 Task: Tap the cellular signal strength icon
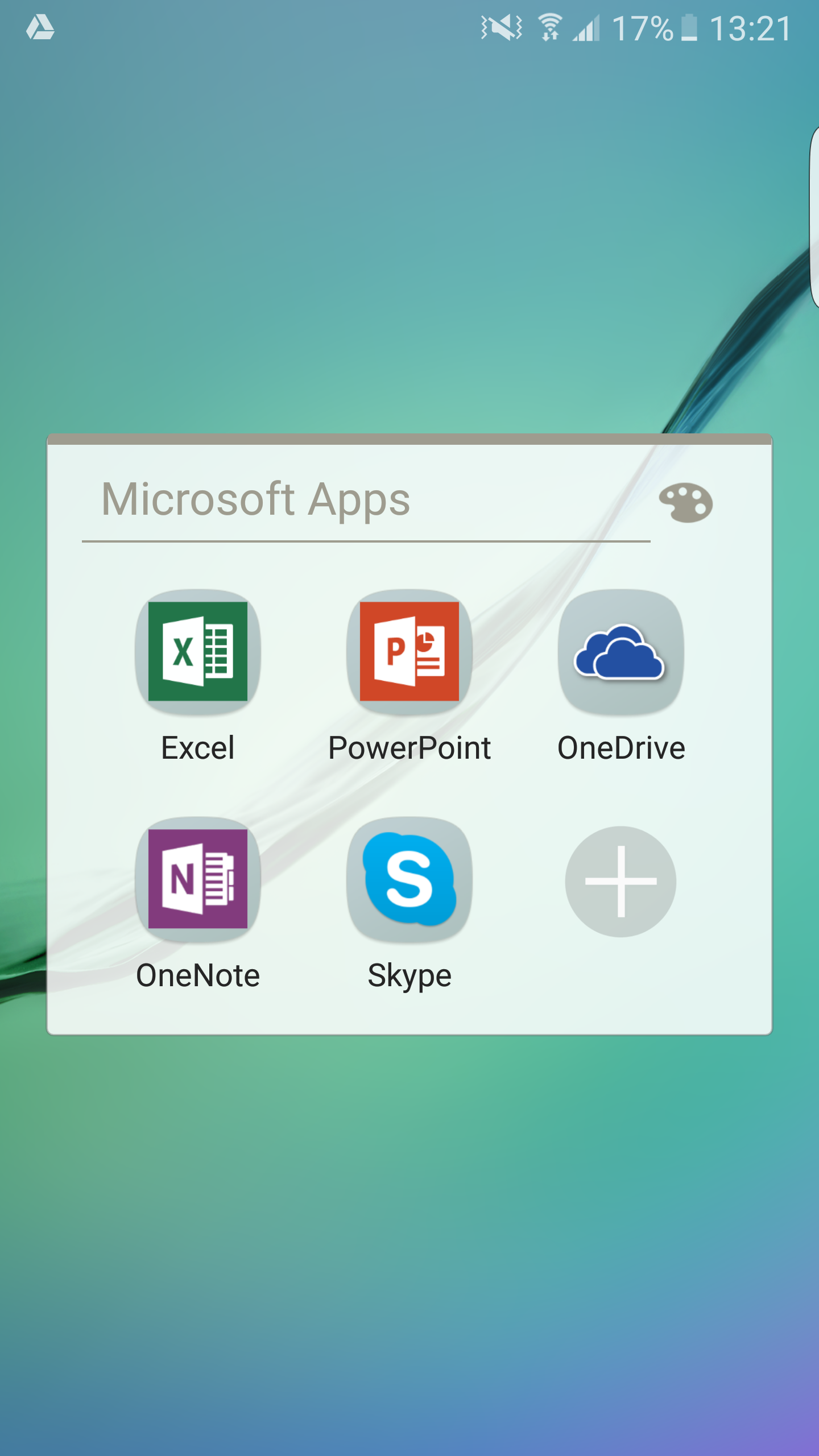[586, 28]
